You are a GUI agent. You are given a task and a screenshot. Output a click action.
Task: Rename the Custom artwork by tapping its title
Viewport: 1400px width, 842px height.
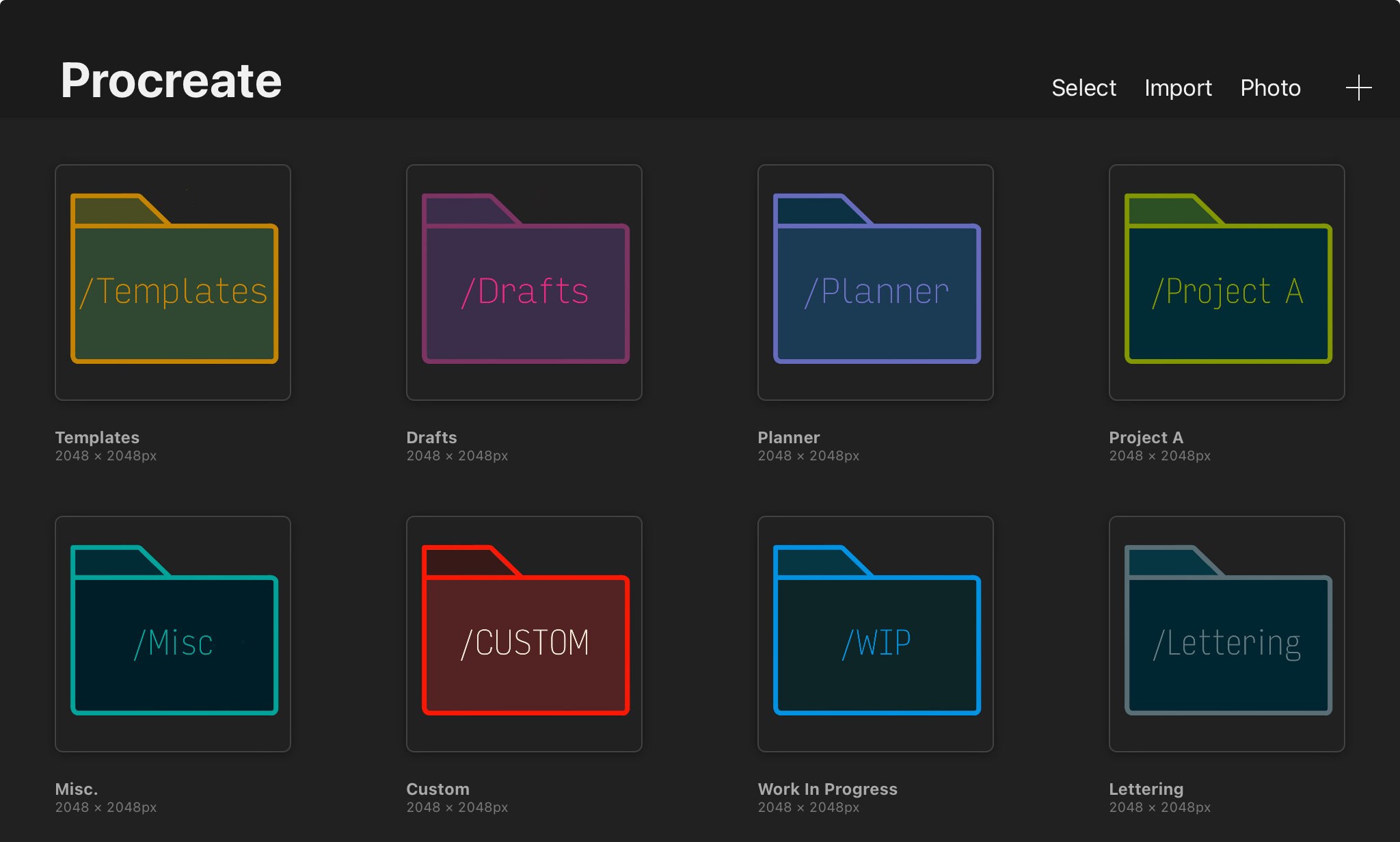(437, 789)
